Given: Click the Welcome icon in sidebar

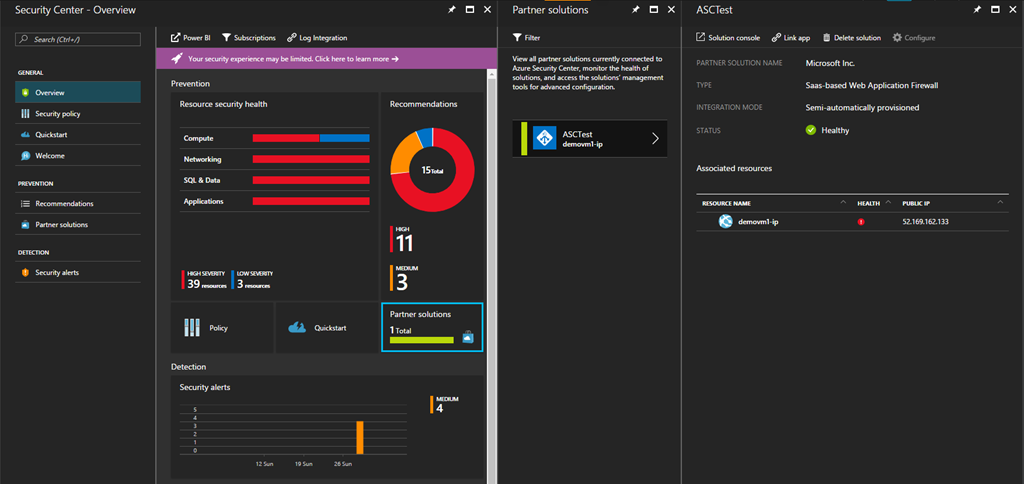Looking at the screenshot, I should tap(25, 155).
